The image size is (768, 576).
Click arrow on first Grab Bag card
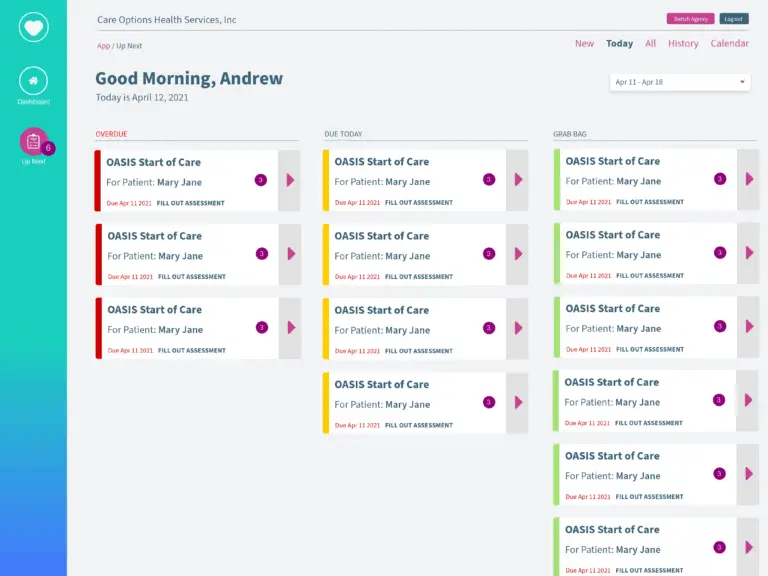749,179
